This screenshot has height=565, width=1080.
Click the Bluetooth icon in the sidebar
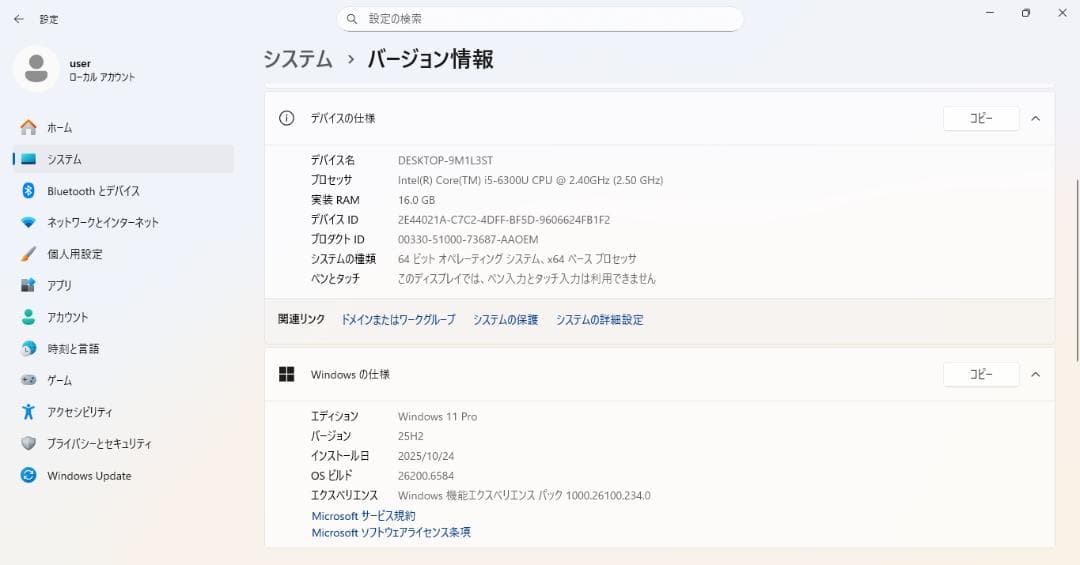coord(28,191)
